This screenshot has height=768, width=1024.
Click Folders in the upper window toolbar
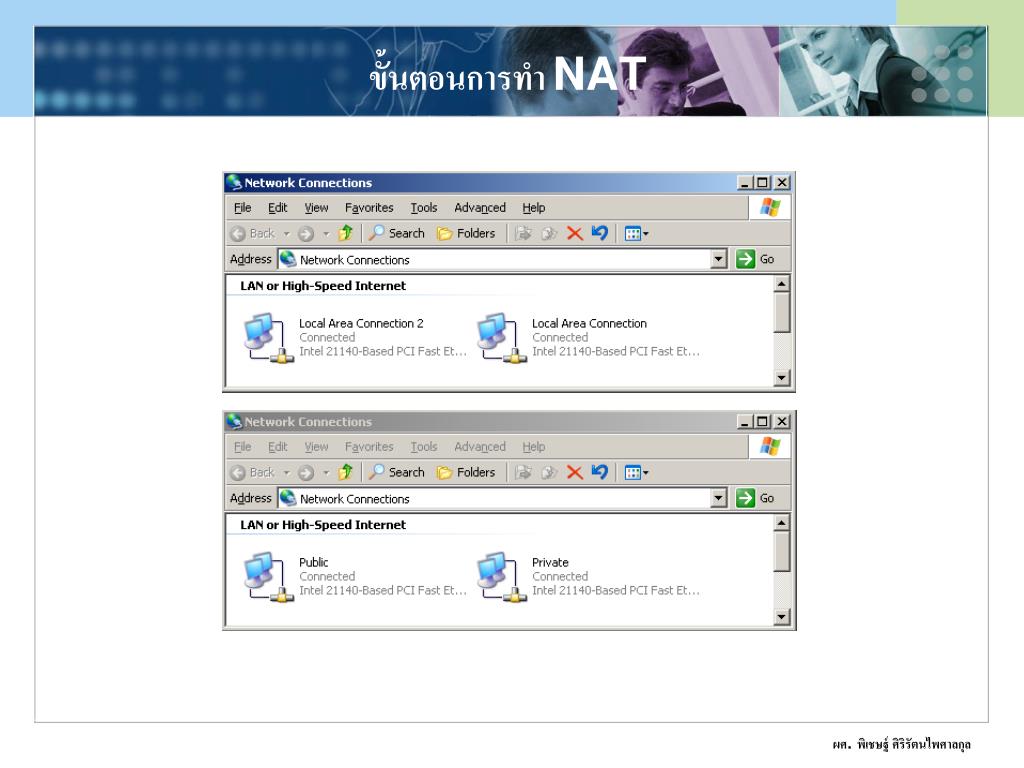click(466, 233)
